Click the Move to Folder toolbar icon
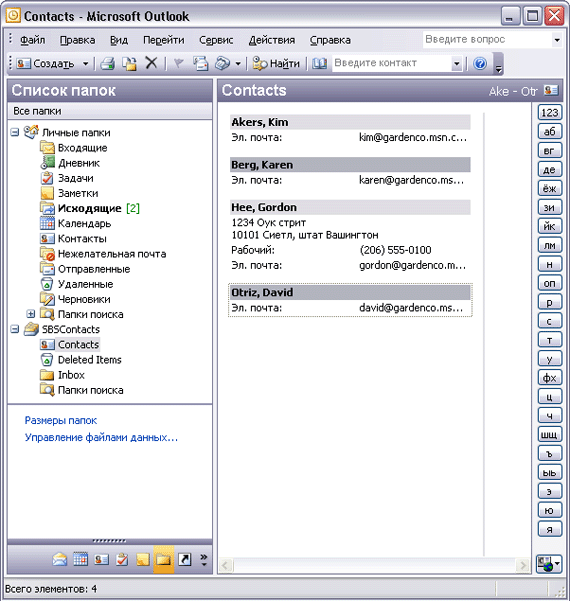This screenshot has height=601, width=570. (130, 63)
